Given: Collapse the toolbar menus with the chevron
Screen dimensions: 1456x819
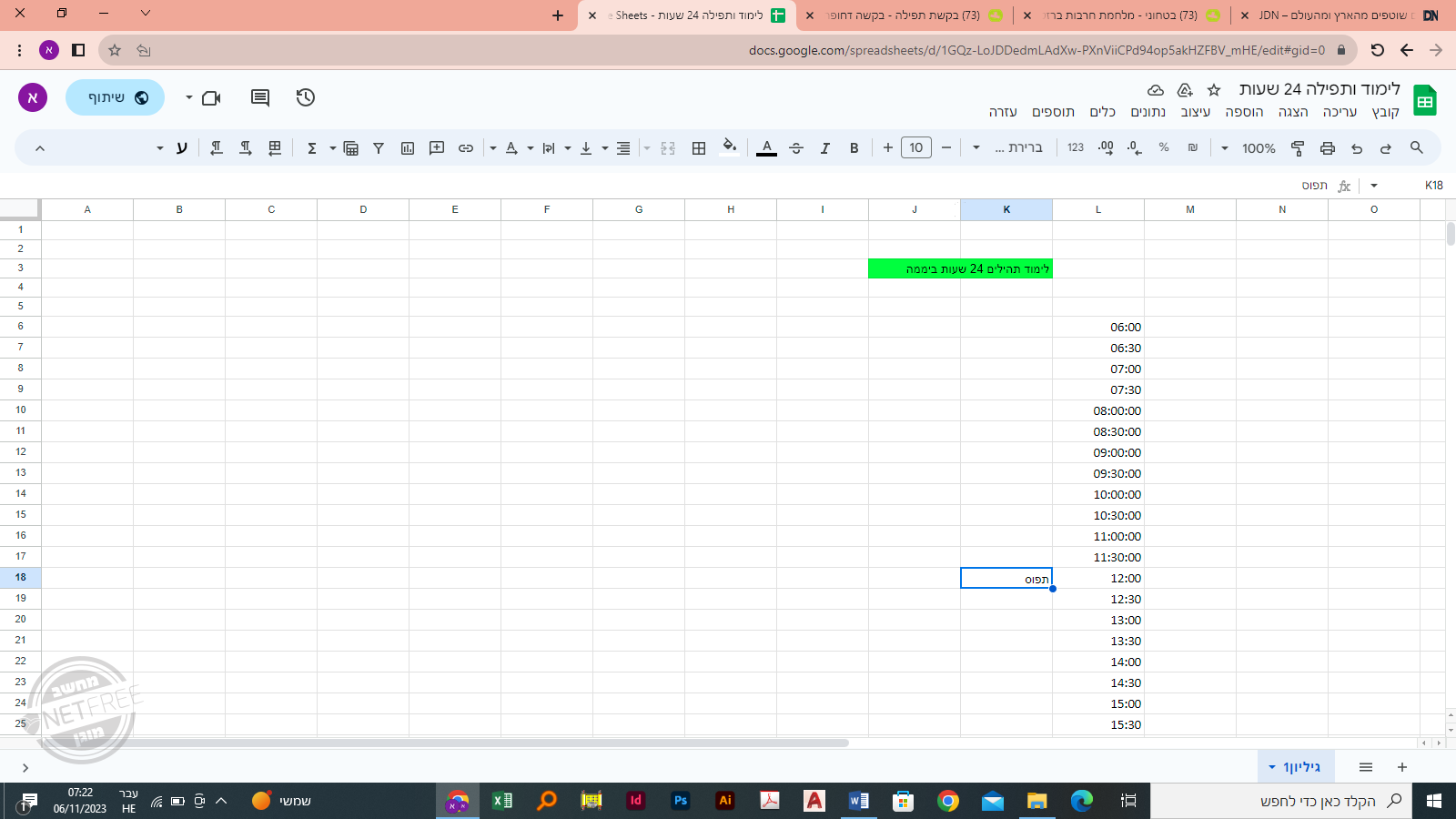Looking at the screenshot, I should (40, 147).
